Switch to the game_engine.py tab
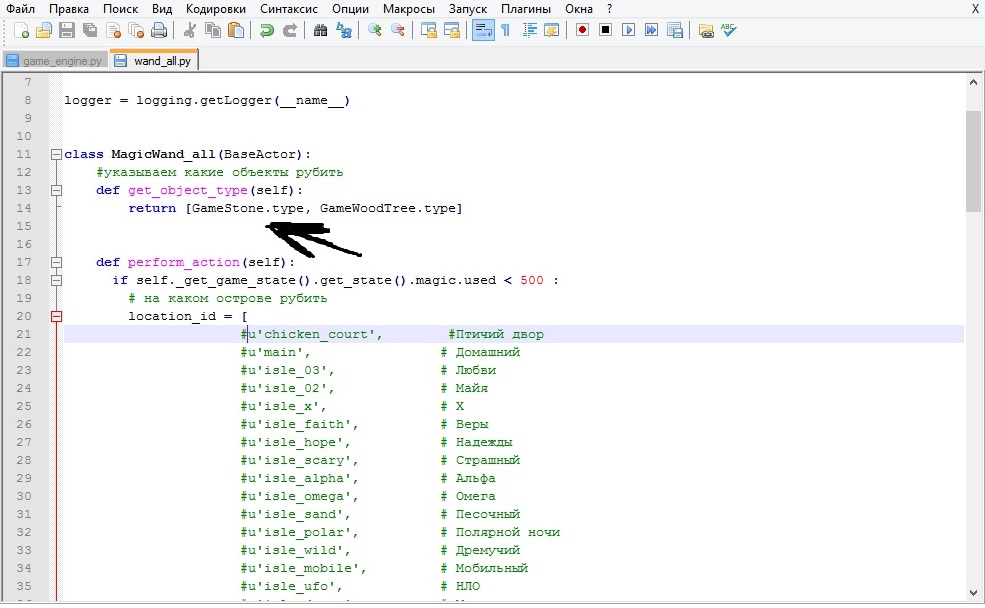This screenshot has width=985, height=608. click(x=54, y=60)
